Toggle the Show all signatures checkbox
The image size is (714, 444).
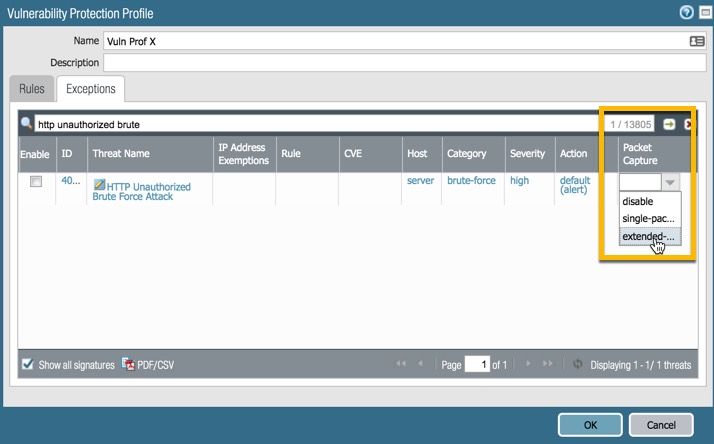click(x=28, y=365)
